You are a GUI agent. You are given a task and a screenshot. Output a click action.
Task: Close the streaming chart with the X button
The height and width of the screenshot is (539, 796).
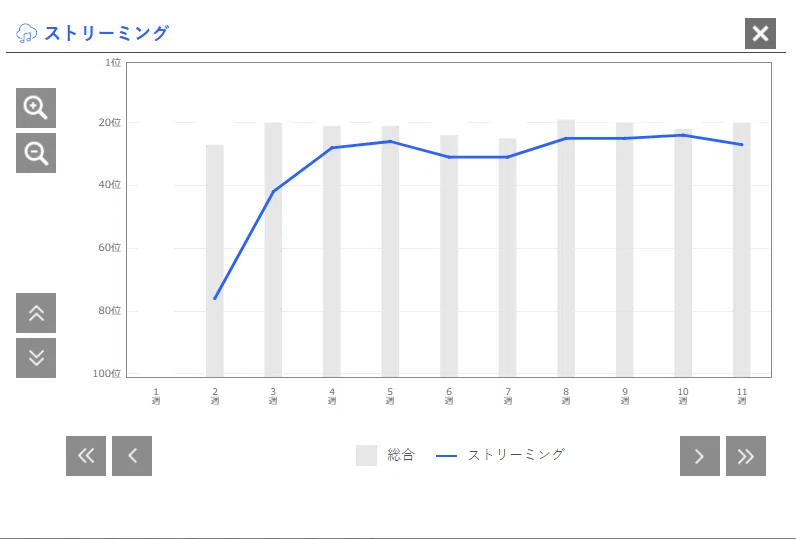point(760,33)
